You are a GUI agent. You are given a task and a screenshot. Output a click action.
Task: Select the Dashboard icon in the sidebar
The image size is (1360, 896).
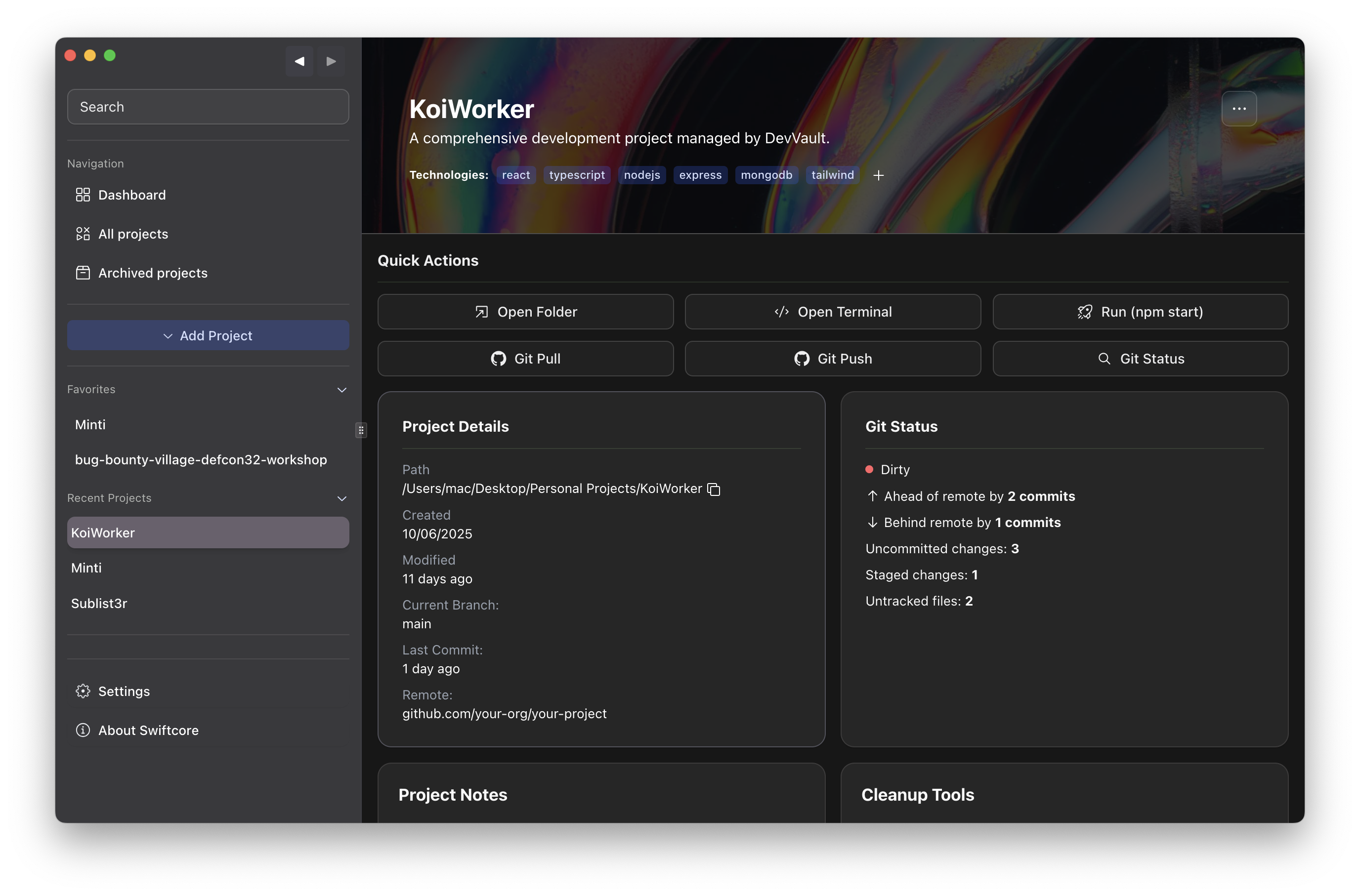pos(83,194)
